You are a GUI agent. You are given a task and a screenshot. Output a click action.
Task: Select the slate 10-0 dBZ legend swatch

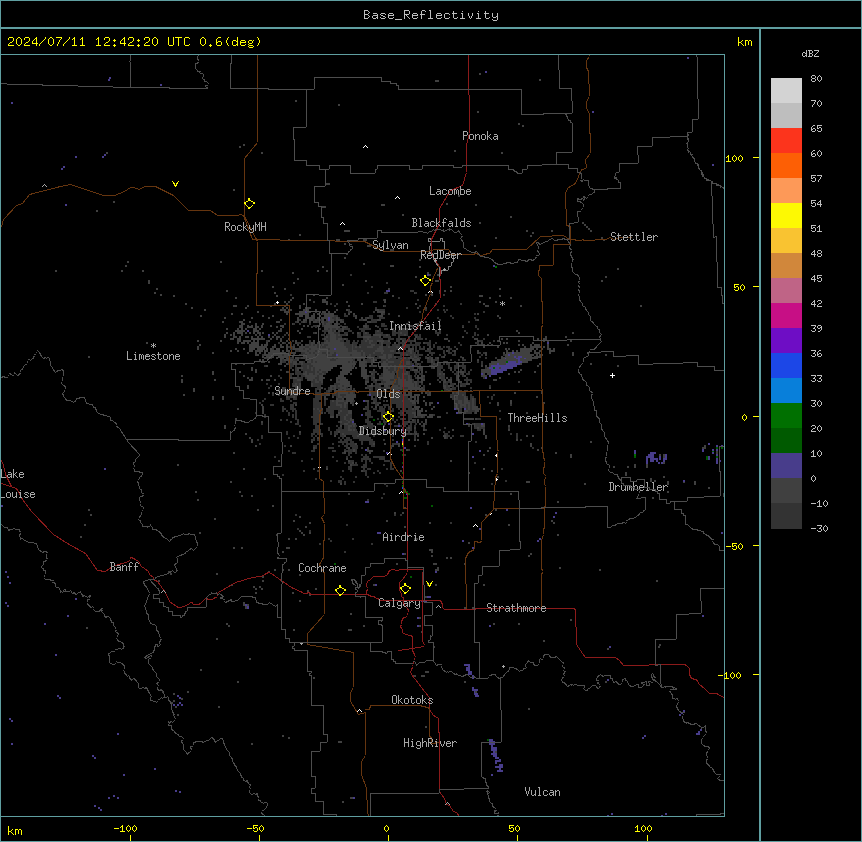coord(786,466)
